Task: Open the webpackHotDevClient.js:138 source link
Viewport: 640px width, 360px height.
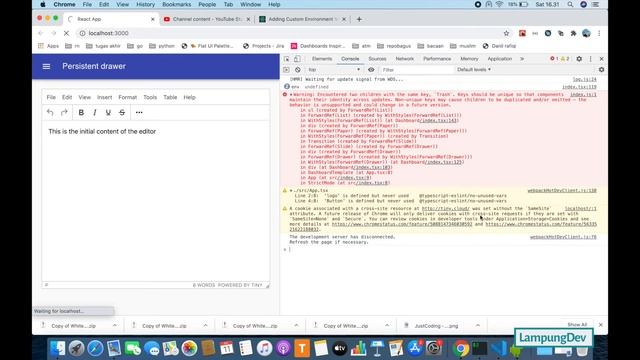Action: tap(562, 191)
